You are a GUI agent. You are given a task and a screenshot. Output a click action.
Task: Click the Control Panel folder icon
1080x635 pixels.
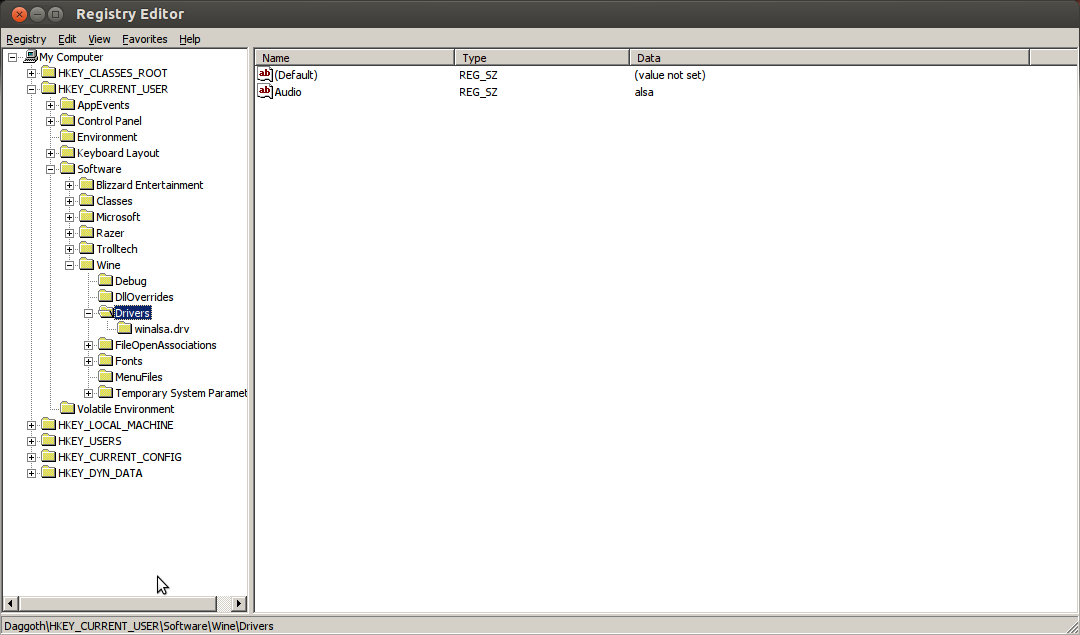pos(68,121)
